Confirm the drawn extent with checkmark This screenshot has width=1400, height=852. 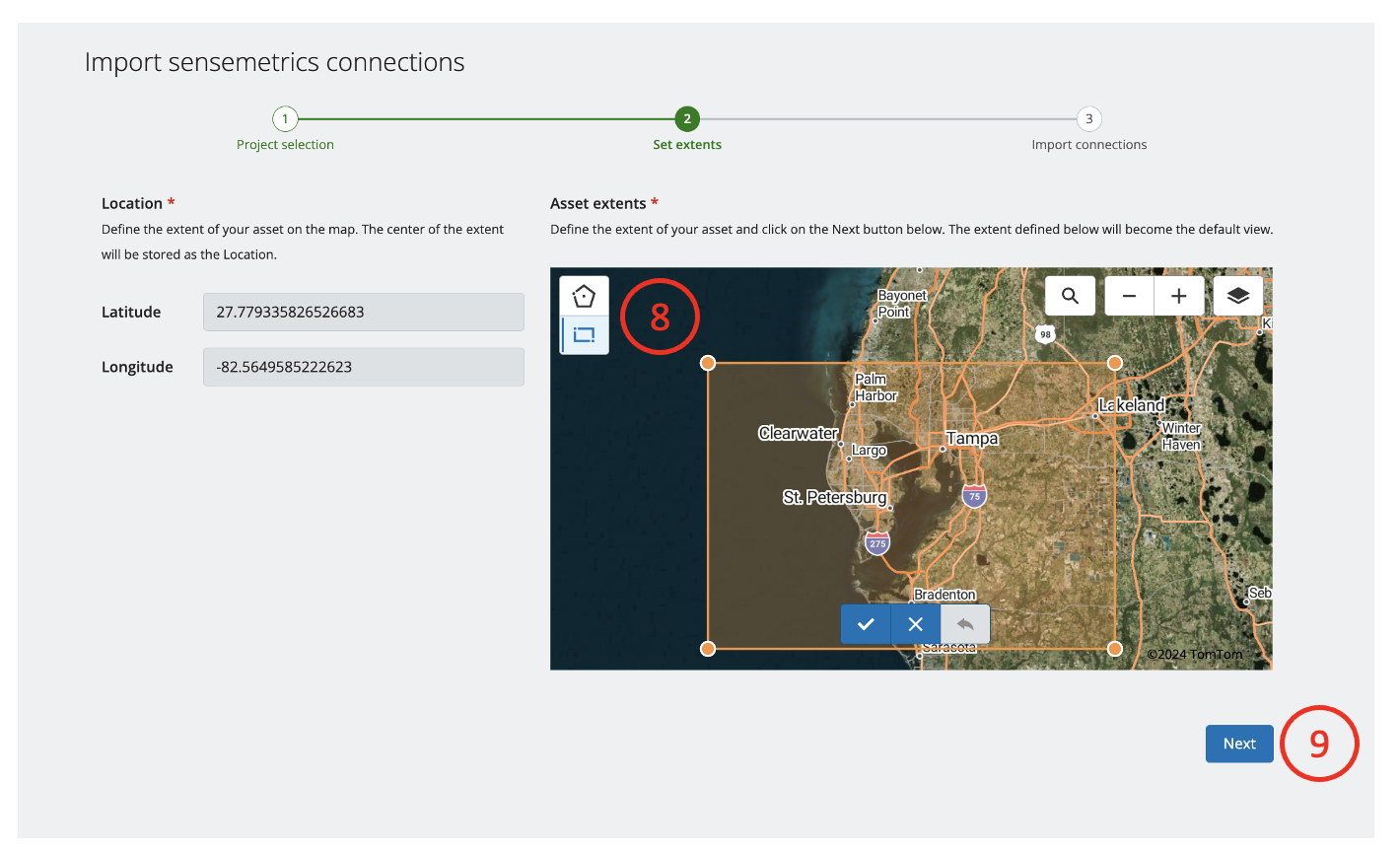click(866, 624)
